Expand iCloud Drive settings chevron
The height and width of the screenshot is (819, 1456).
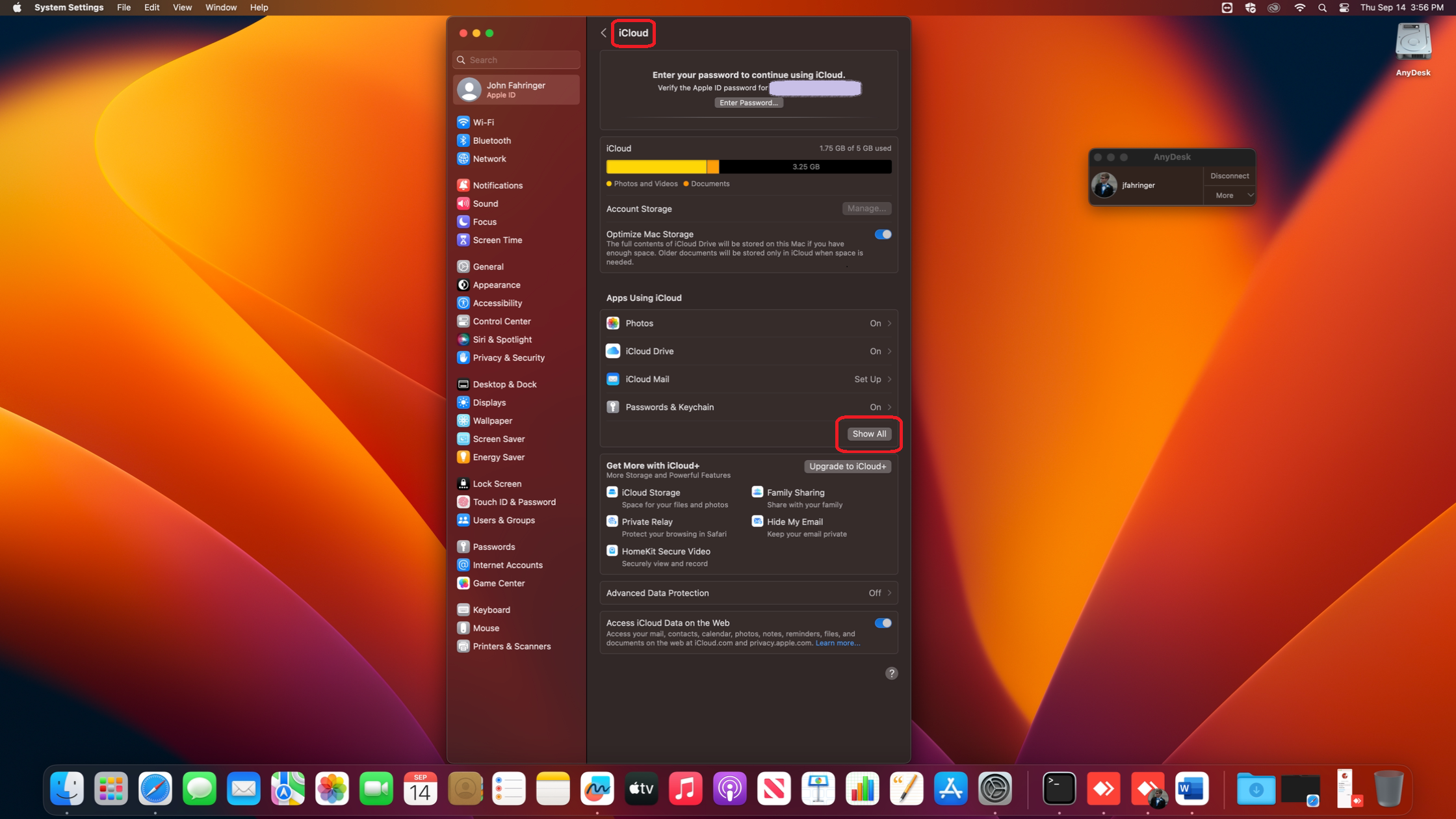[x=888, y=351]
